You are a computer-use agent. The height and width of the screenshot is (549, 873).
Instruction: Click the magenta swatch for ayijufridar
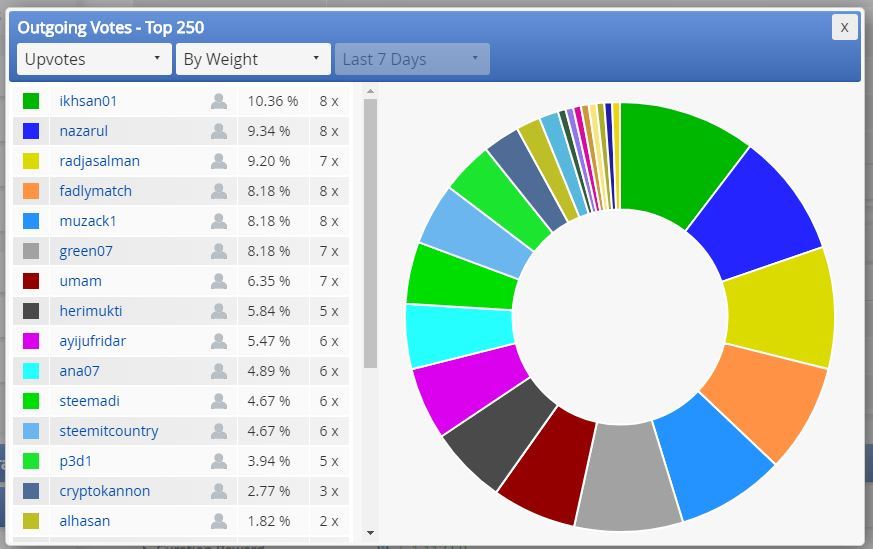pos(31,341)
